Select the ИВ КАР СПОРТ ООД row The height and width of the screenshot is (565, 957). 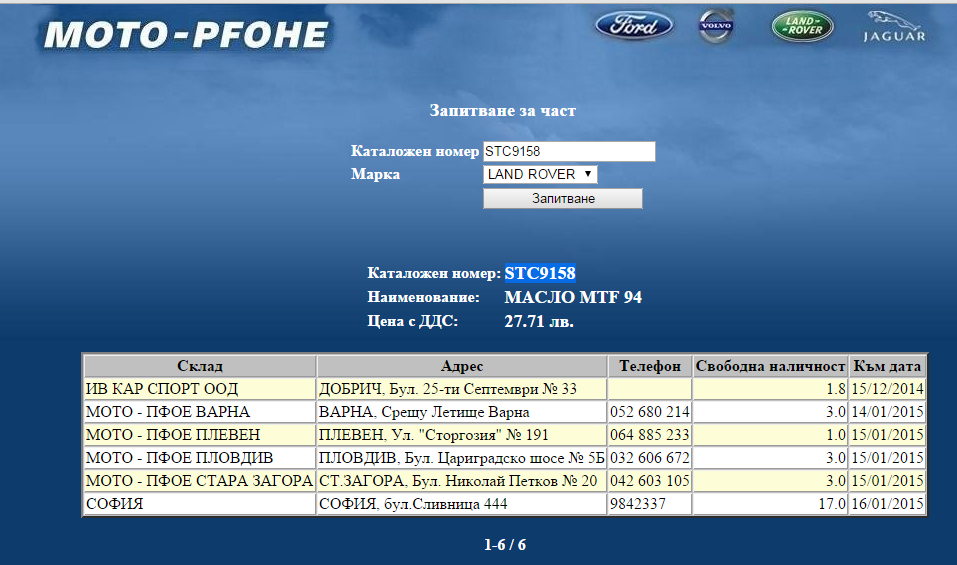[505, 389]
